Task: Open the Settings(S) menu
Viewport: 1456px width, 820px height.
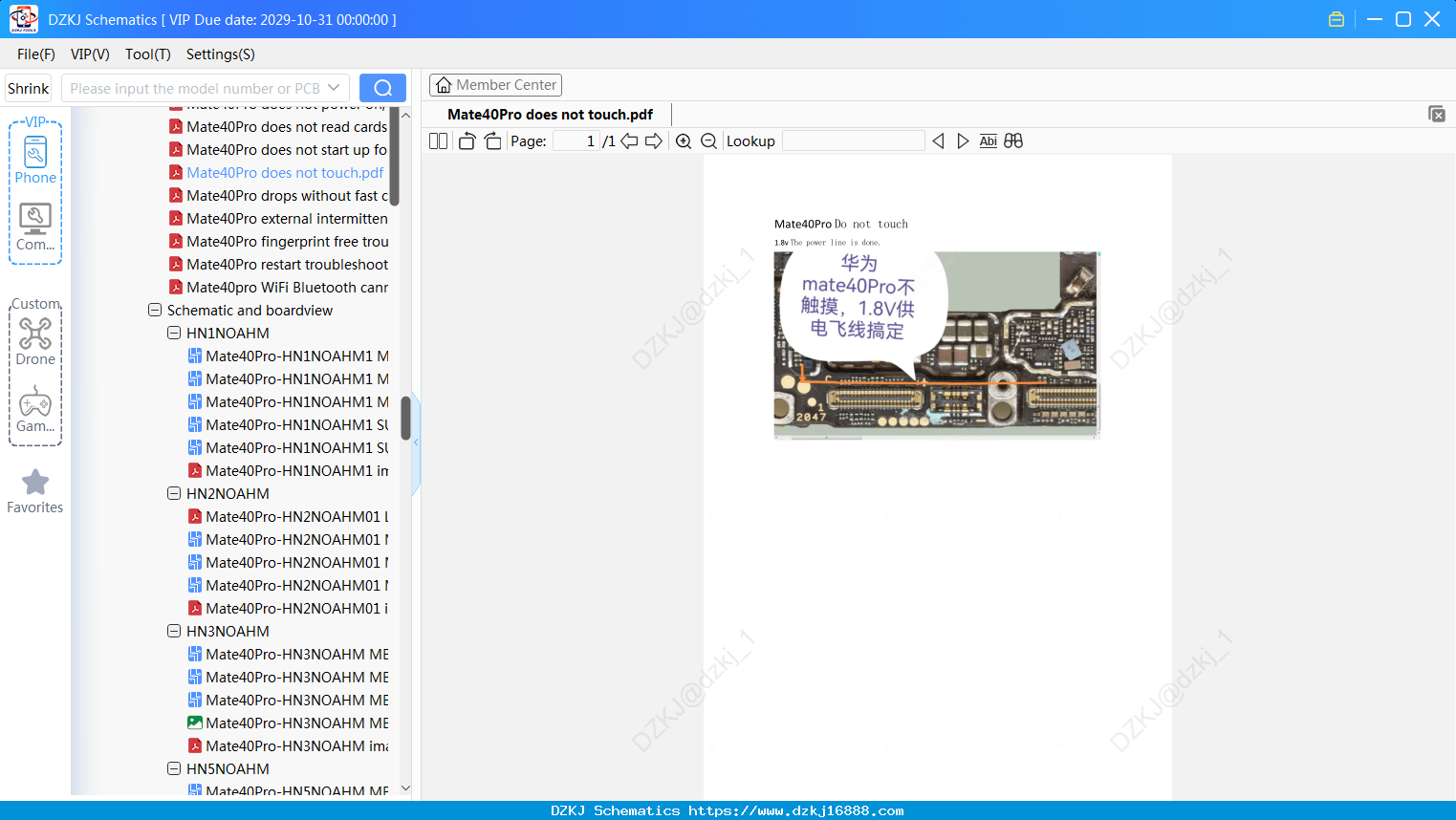Action: [x=220, y=54]
